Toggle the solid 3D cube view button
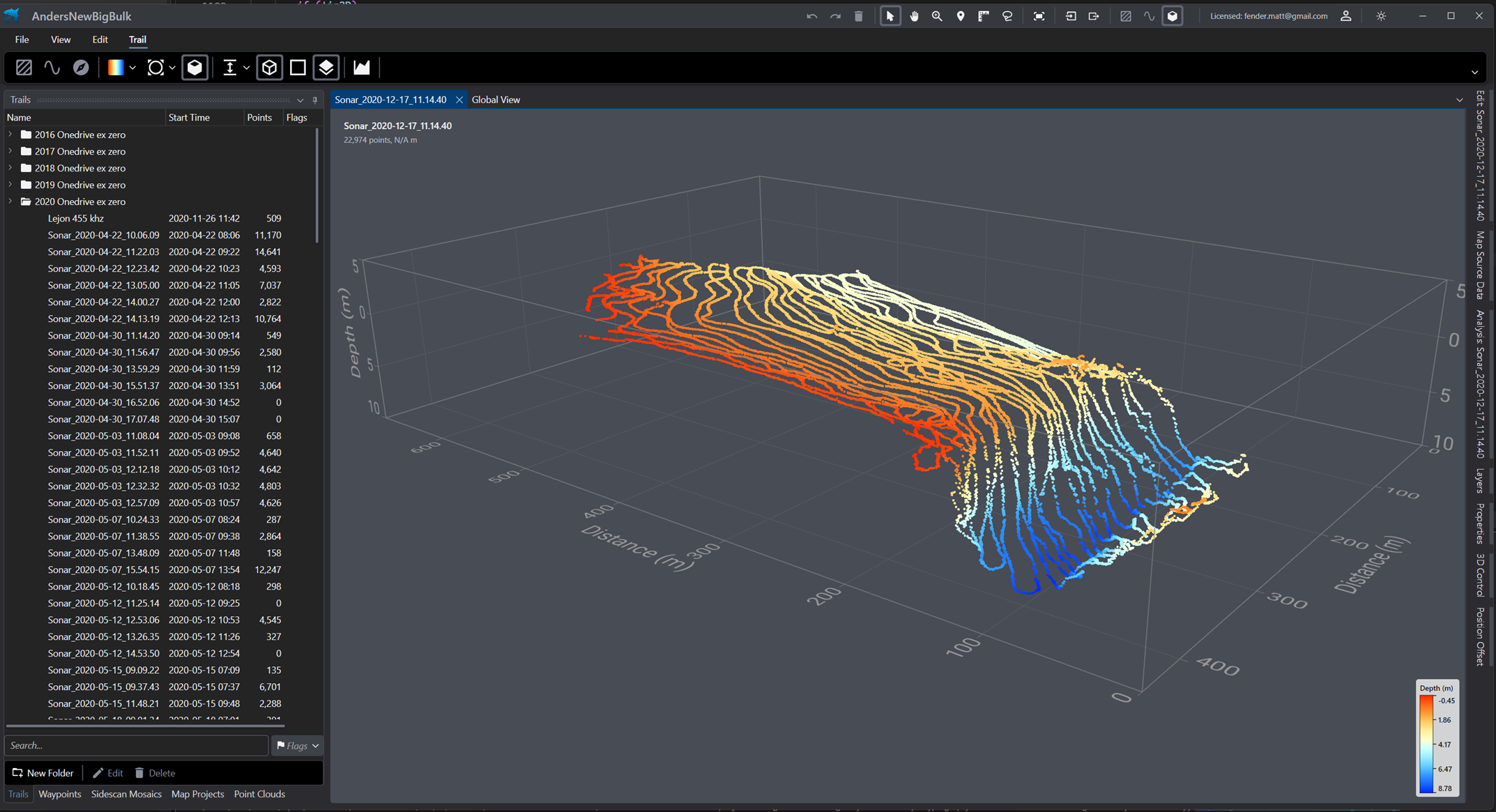This screenshot has width=1496, height=812. [195, 68]
